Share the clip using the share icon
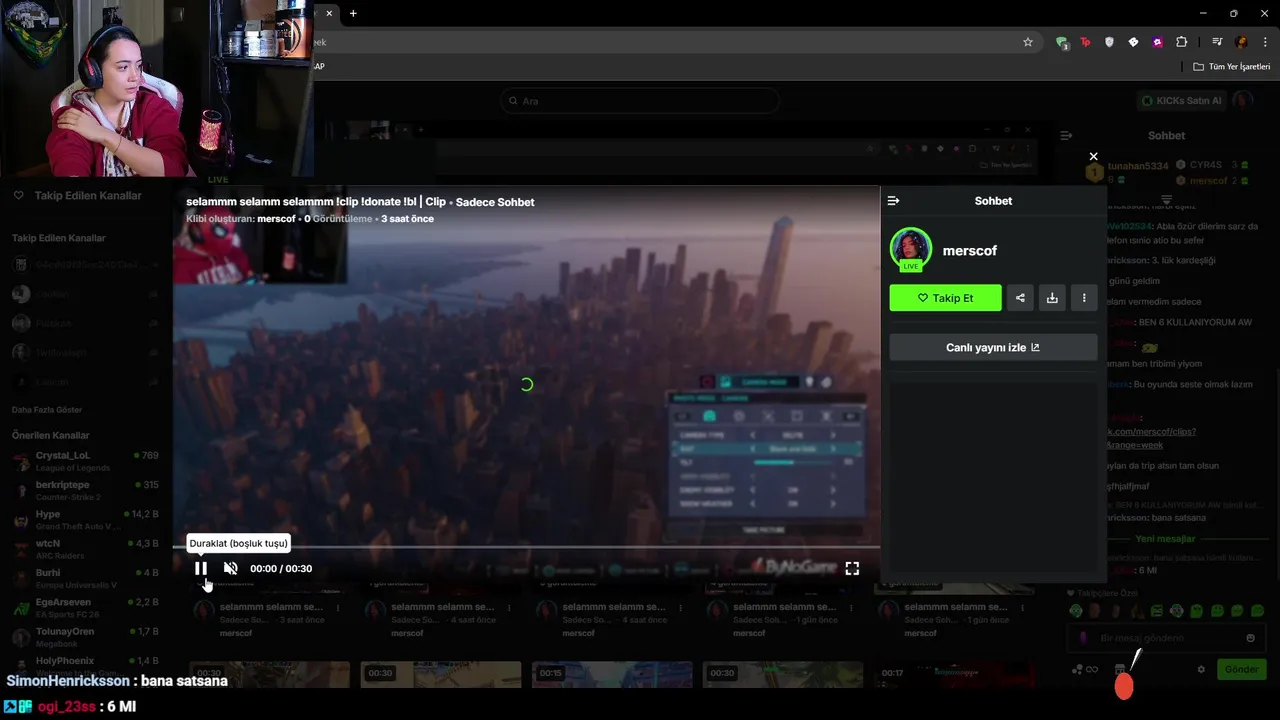This screenshot has height=720, width=1280. click(1020, 298)
